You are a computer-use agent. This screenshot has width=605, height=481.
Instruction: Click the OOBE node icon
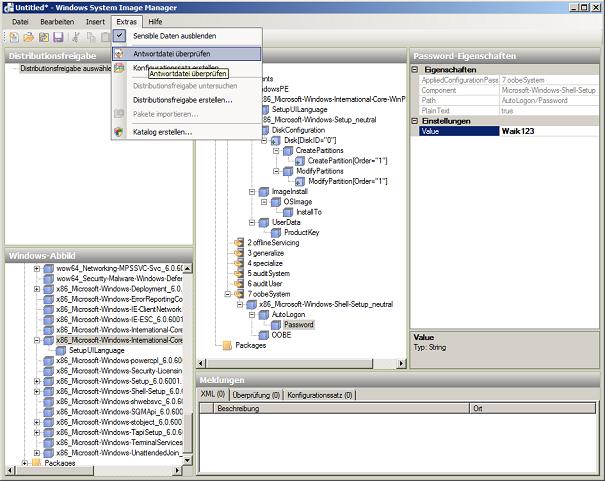pyautogui.click(x=264, y=335)
